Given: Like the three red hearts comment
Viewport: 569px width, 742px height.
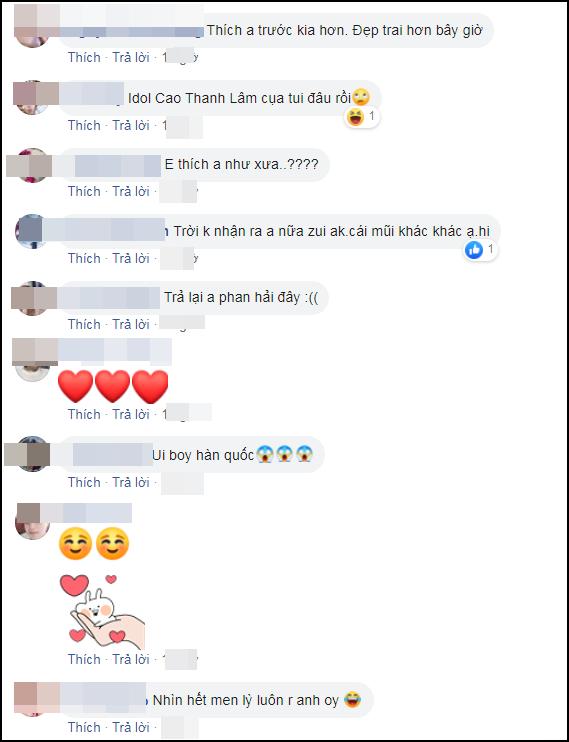Looking at the screenshot, I should coord(84,414).
